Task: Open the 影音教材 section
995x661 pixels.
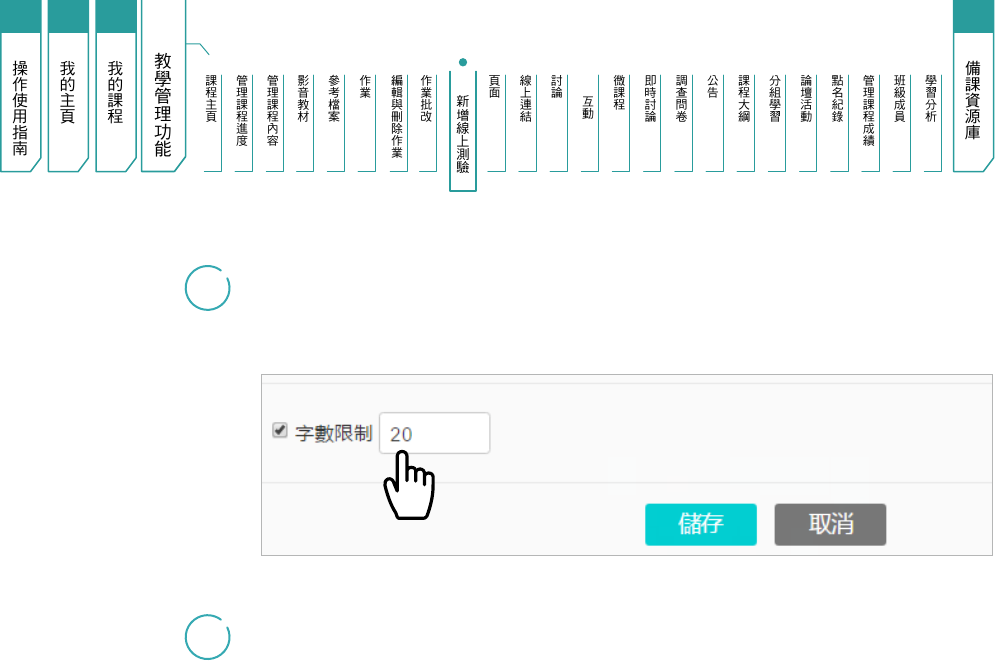Action: pos(303,98)
